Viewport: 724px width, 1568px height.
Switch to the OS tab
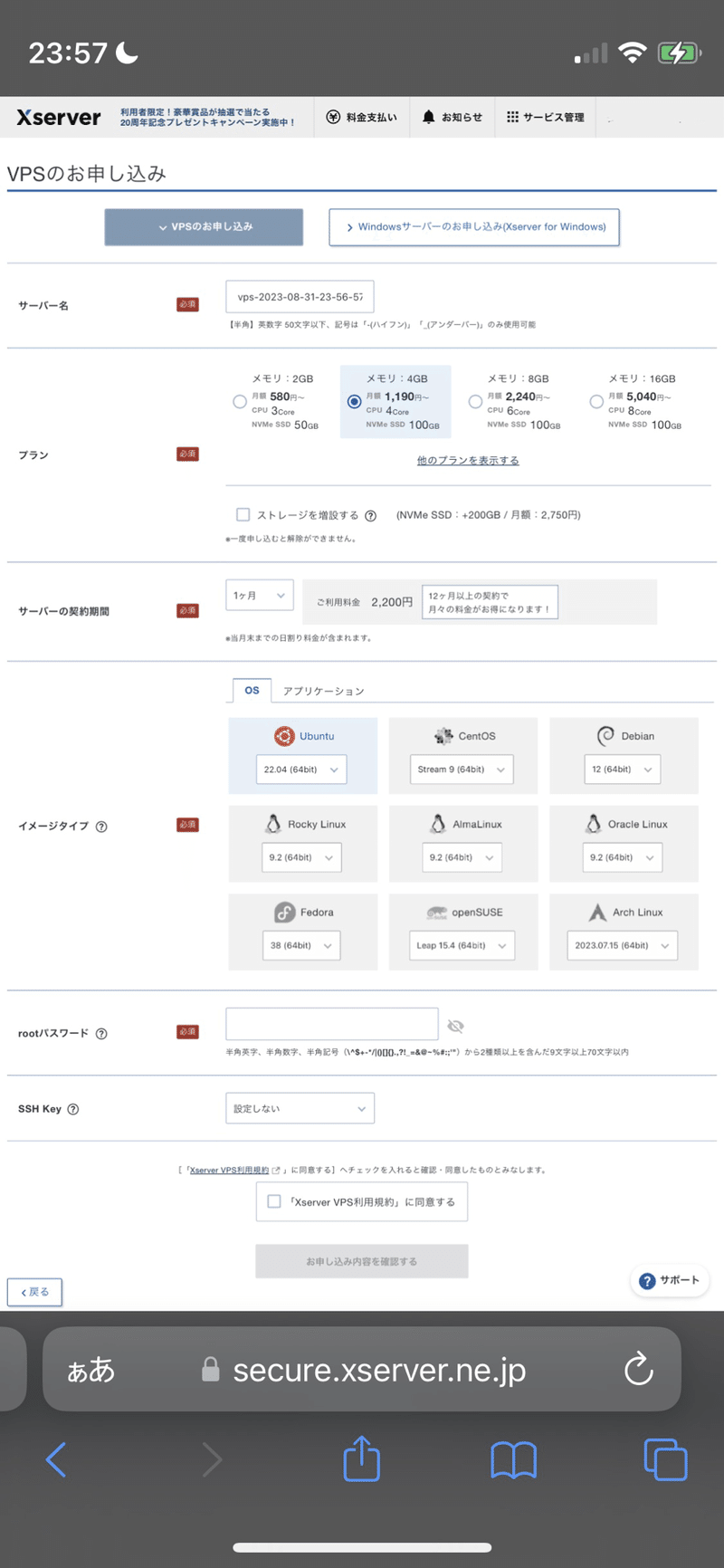point(252,690)
